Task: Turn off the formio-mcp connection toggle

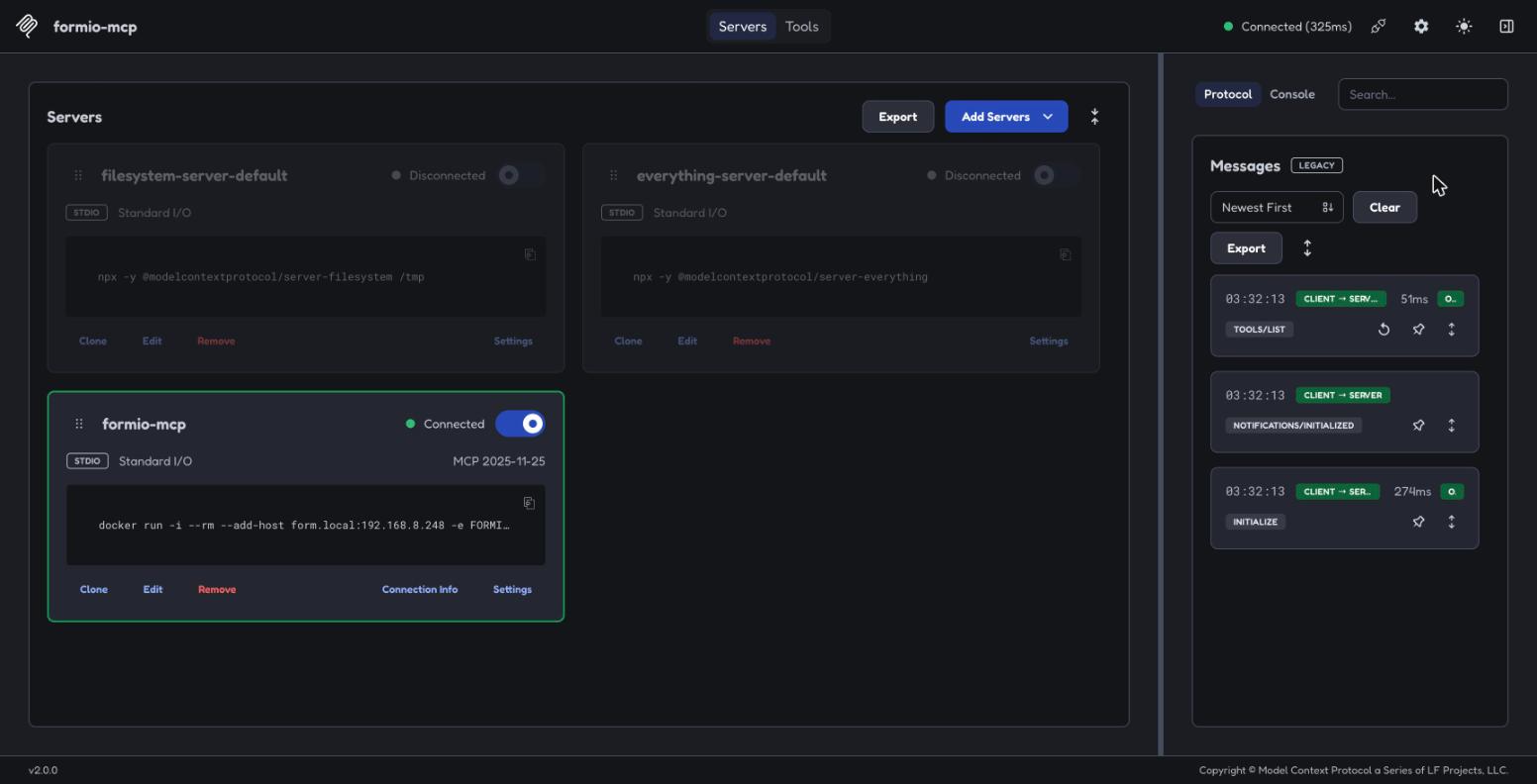Action: point(520,424)
